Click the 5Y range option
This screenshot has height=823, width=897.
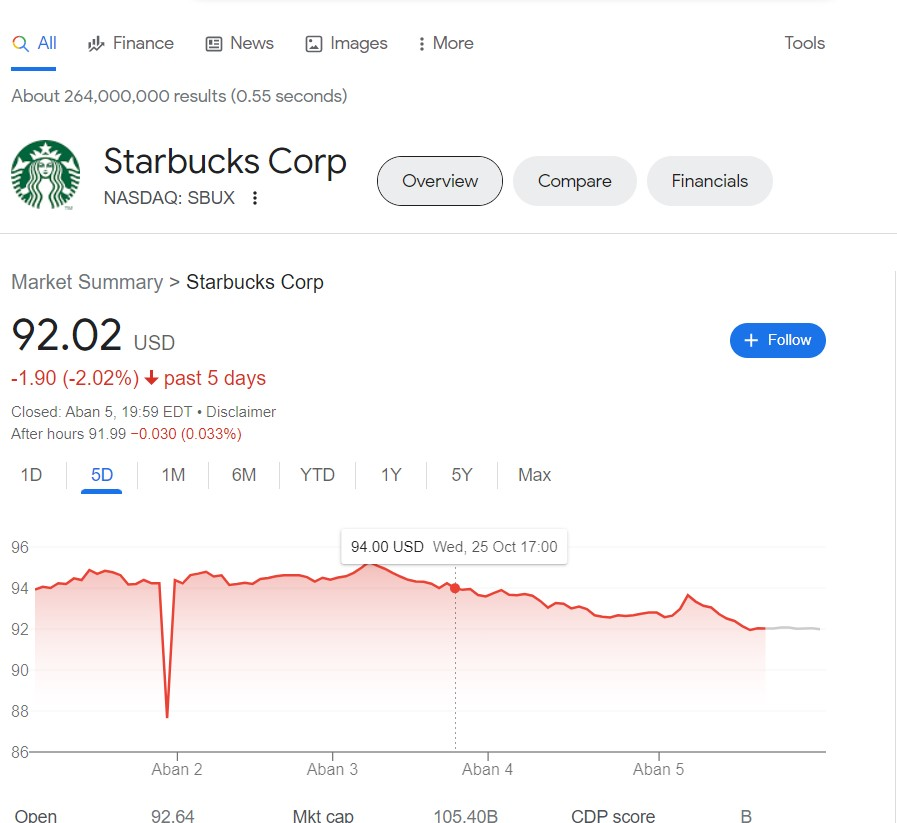point(461,475)
